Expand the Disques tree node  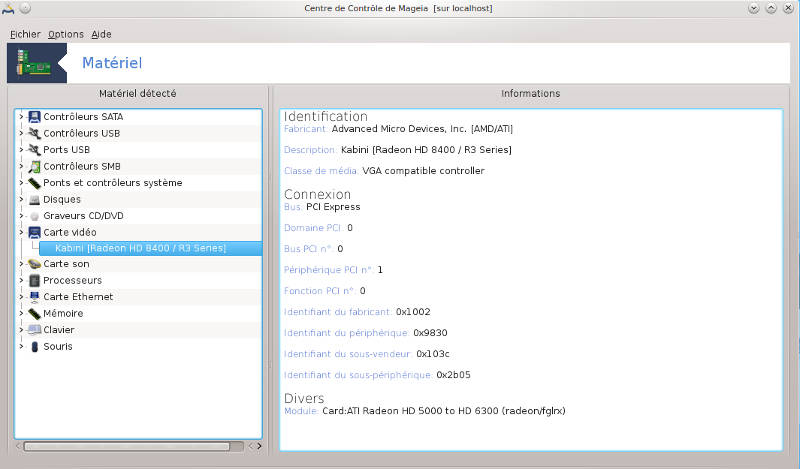pos(21,200)
